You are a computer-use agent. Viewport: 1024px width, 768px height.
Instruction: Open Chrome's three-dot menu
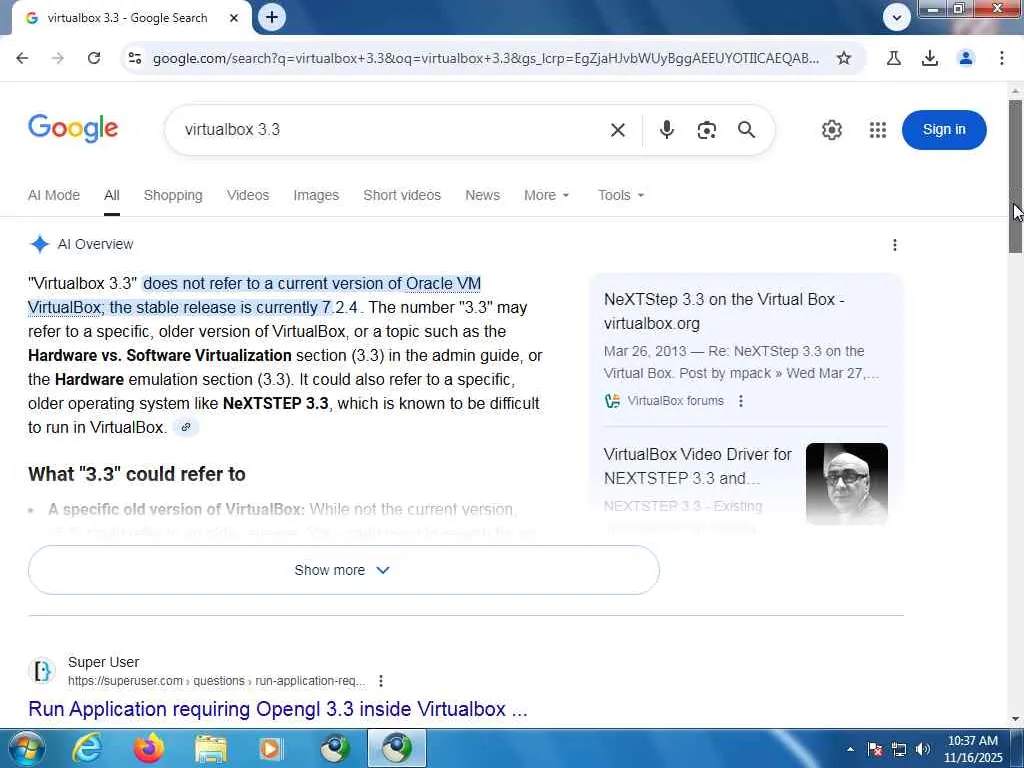[1002, 58]
